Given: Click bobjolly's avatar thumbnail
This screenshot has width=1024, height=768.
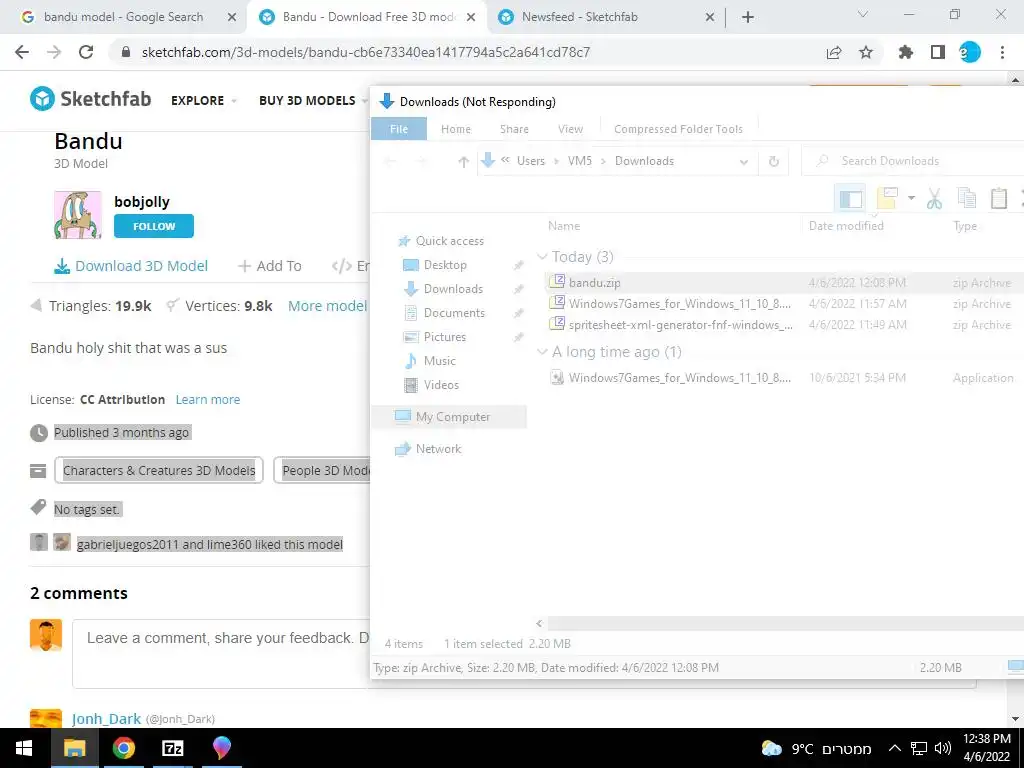Looking at the screenshot, I should (x=78, y=215).
